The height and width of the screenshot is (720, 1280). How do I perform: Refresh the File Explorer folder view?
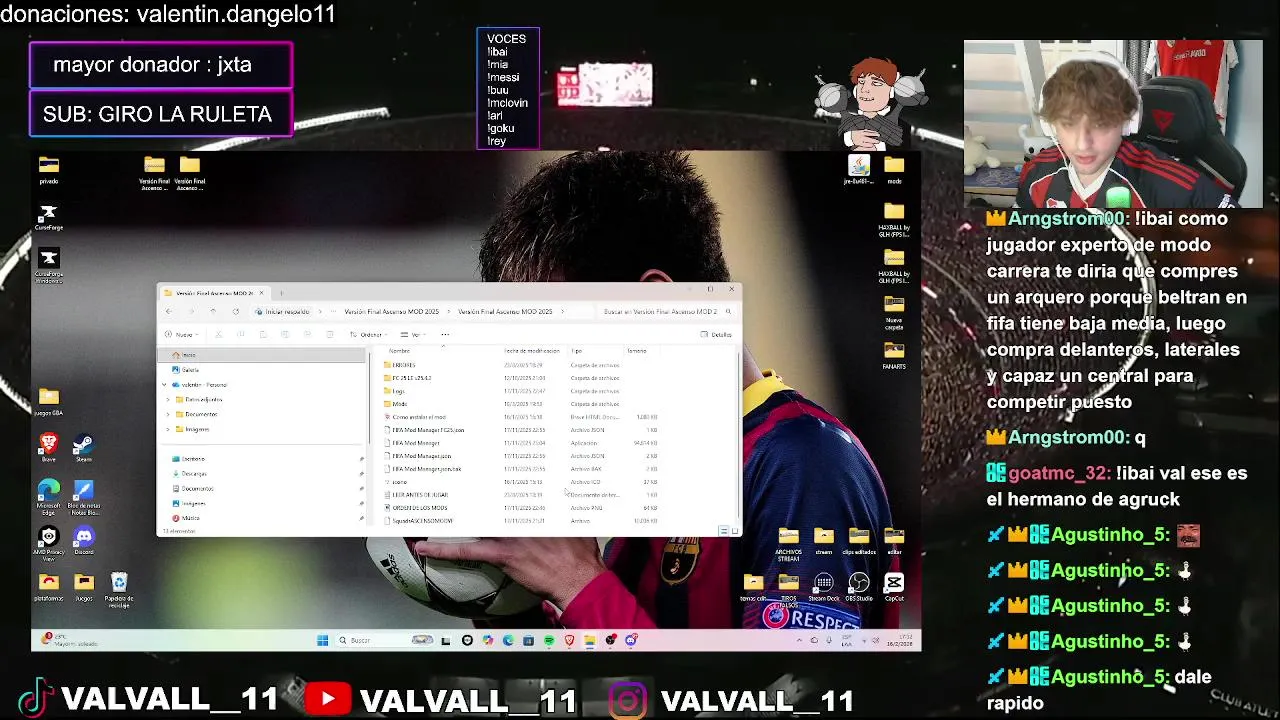coord(235,311)
